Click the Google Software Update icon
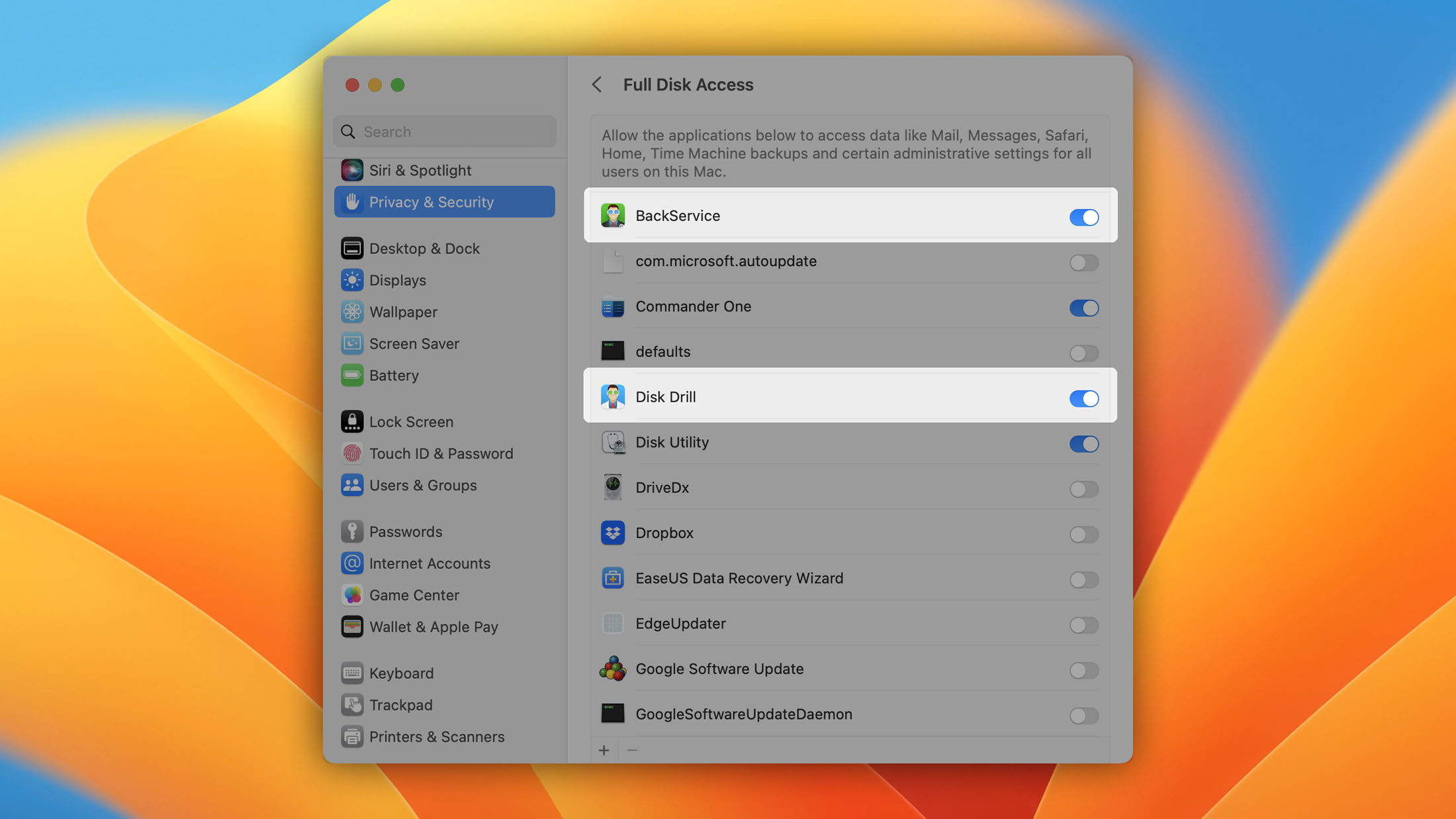Image resolution: width=1456 pixels, height=819 pixels. 612,669
